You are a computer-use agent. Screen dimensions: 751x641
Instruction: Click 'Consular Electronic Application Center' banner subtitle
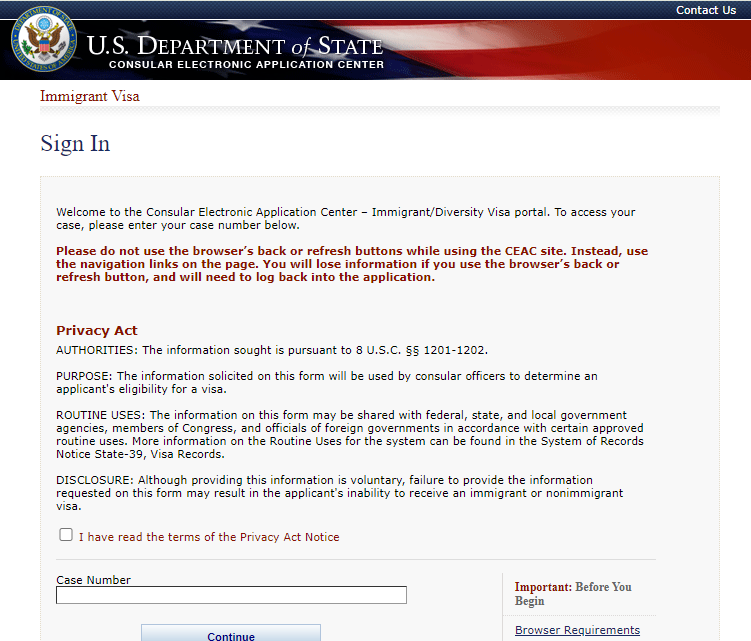coord(246,64)
